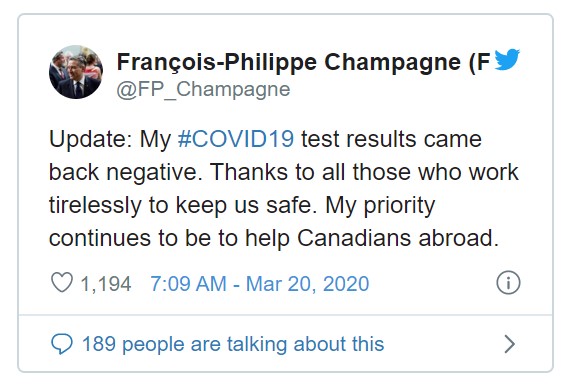571x384 pixels.
Task: Click the blue Twitter bird logo
Action: pyautogui.click(x=507, y=59)
